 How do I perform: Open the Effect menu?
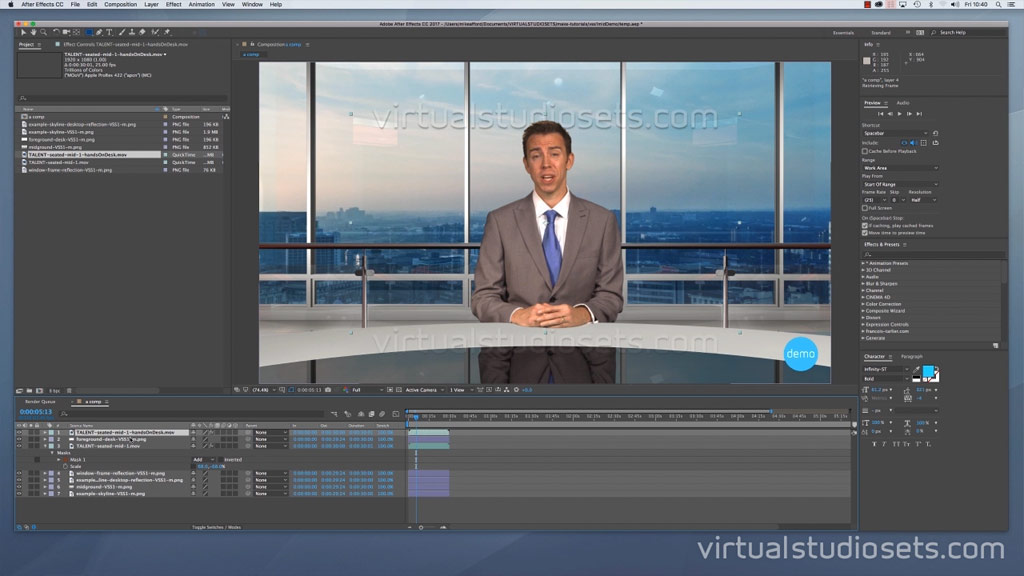173,5
